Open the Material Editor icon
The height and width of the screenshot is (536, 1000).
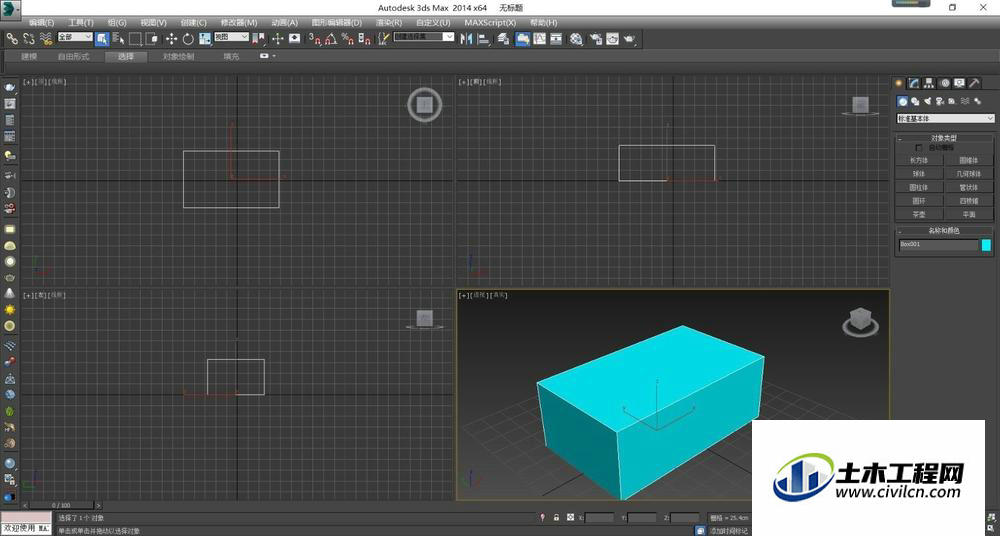coord(577,39)
